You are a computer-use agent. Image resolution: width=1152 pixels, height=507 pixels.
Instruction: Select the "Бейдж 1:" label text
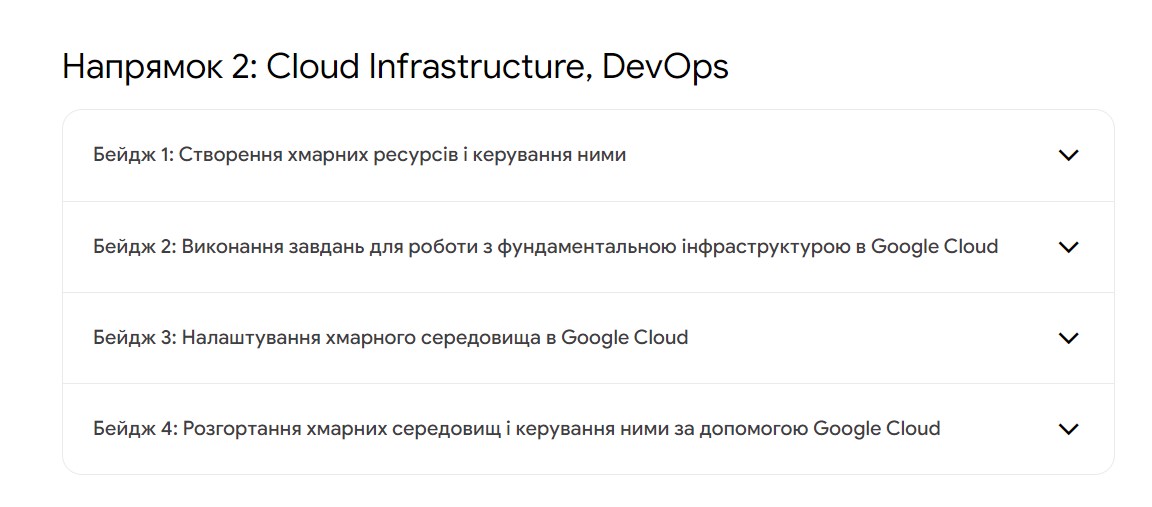133,156
